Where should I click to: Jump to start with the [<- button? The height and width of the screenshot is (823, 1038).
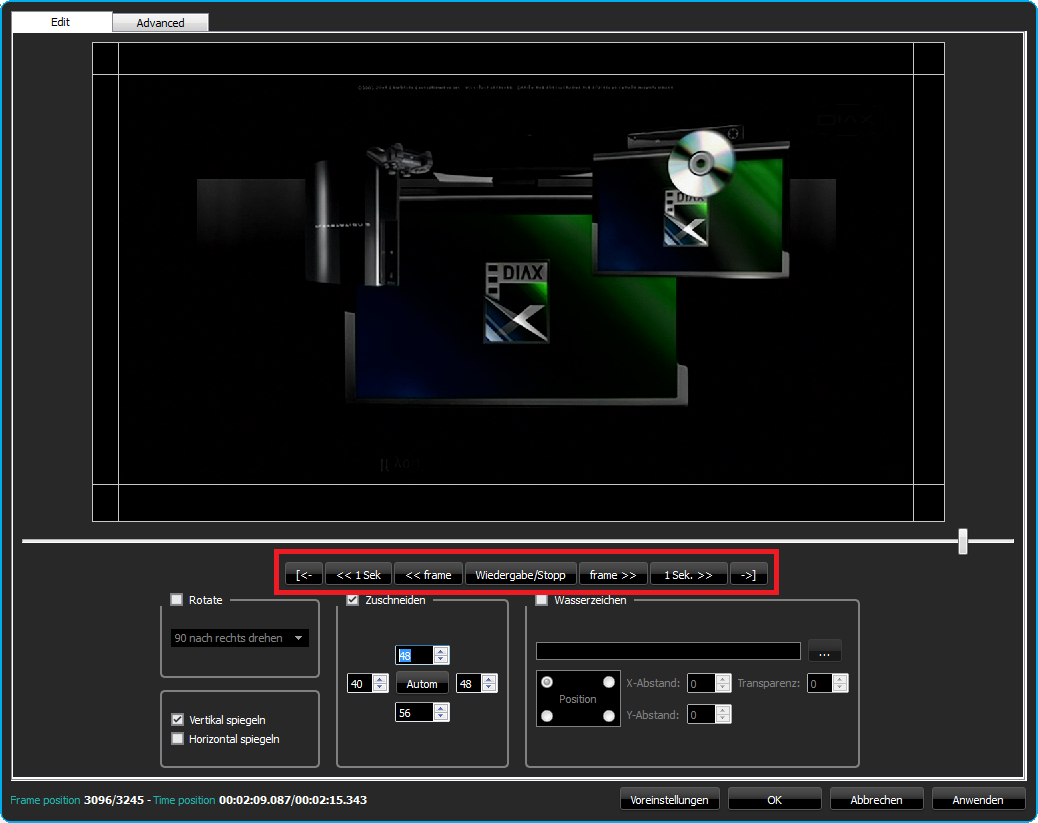(x=304, y=575)
